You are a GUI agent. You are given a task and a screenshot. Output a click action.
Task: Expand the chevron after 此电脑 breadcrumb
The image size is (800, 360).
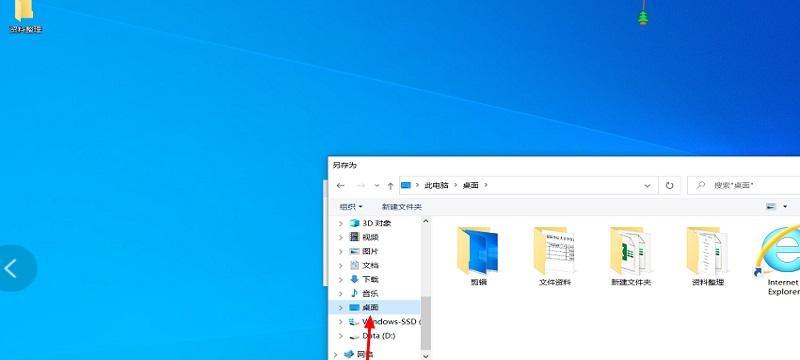[x=456, y=186]
